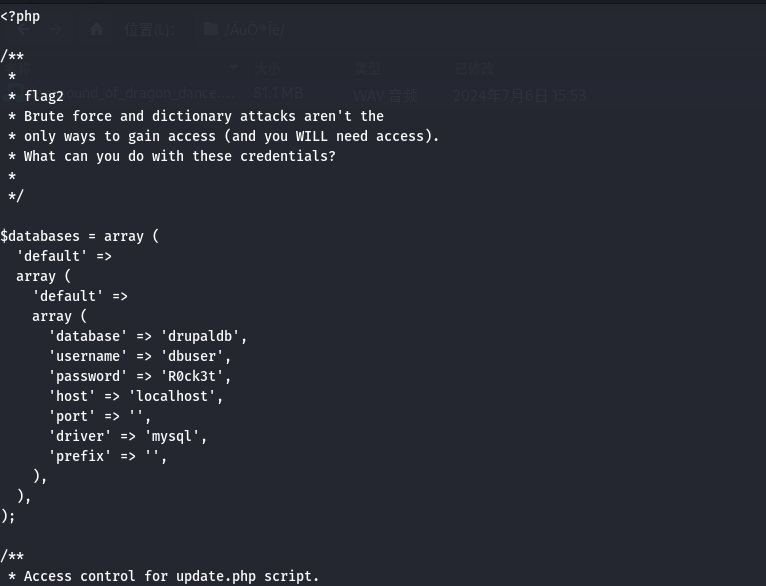Click the location path input field
766x586 pixels.
[x=479, y=30]
